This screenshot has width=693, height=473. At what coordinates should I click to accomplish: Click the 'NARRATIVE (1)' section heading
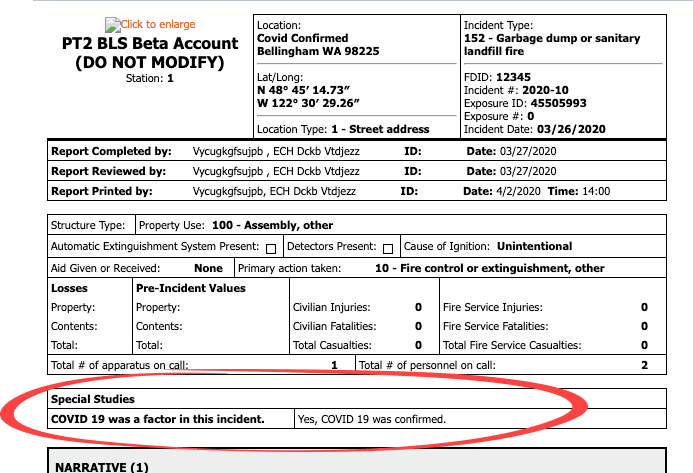[x=101, y=467]
